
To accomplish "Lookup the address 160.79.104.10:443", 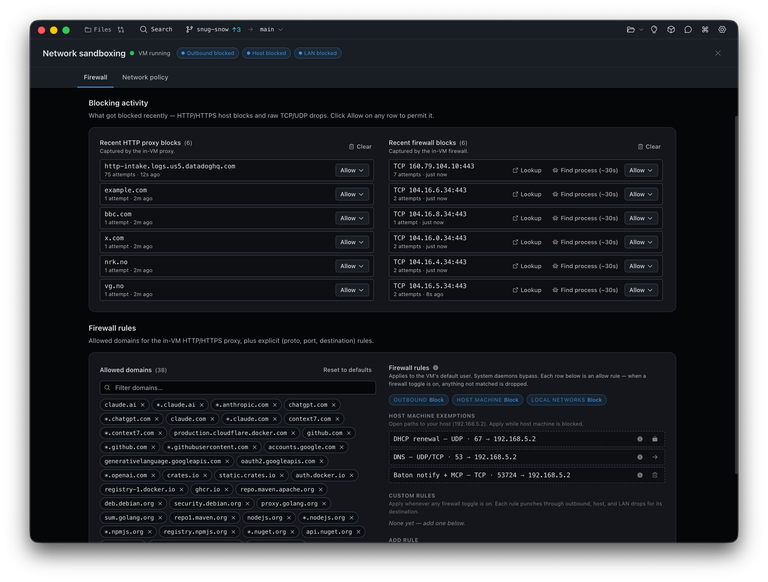I will [x=527, y=170].
